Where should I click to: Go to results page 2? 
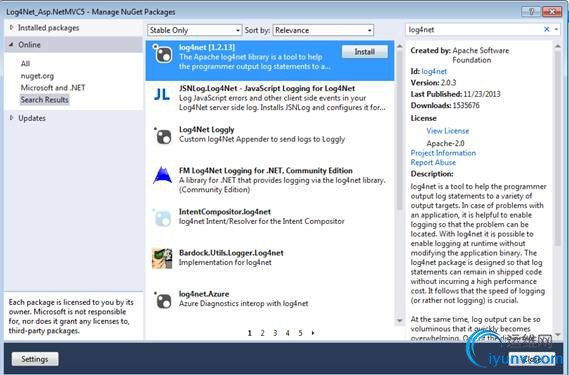click(x=262, y=333)
